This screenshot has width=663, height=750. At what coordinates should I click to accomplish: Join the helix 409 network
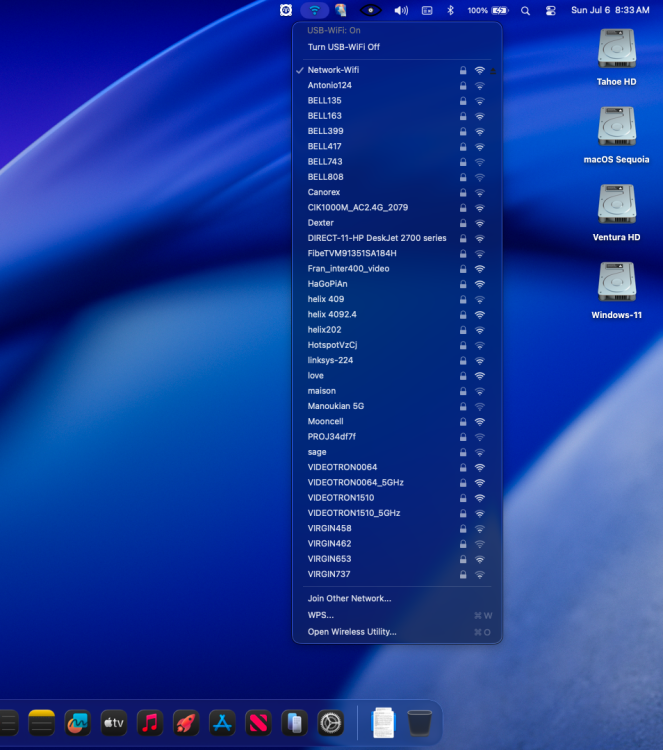tap(397, 299)
